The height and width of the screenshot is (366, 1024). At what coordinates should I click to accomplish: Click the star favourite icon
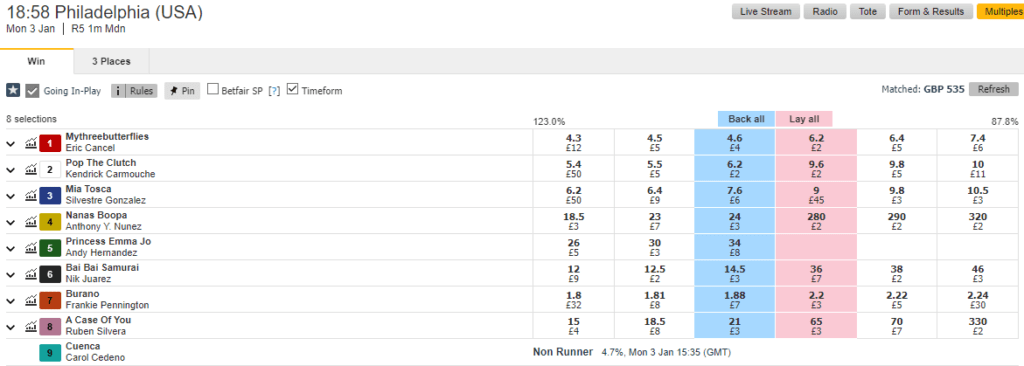point(13,91)
